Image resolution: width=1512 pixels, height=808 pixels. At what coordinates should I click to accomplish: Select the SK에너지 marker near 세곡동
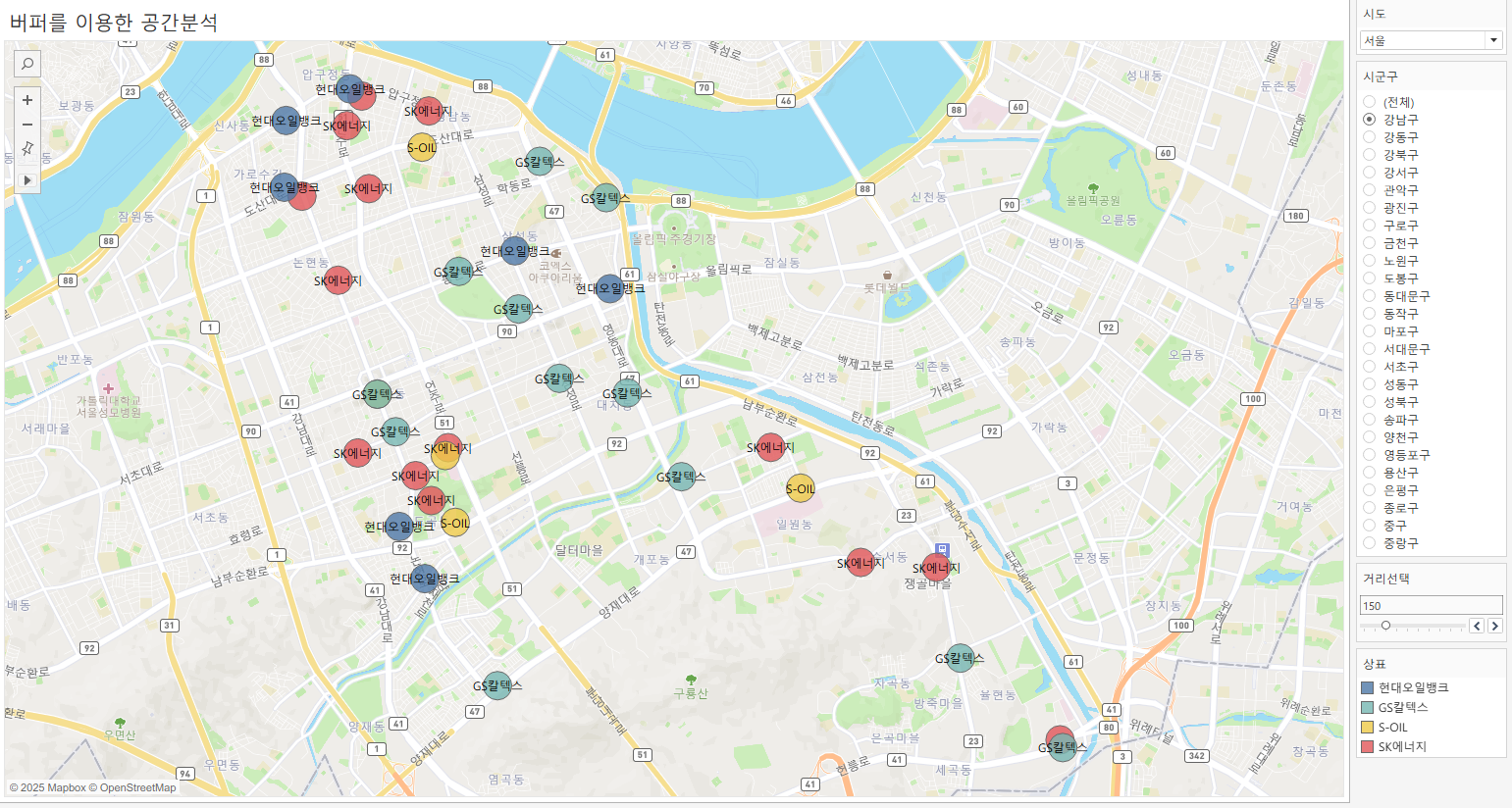pos(1059,736)
